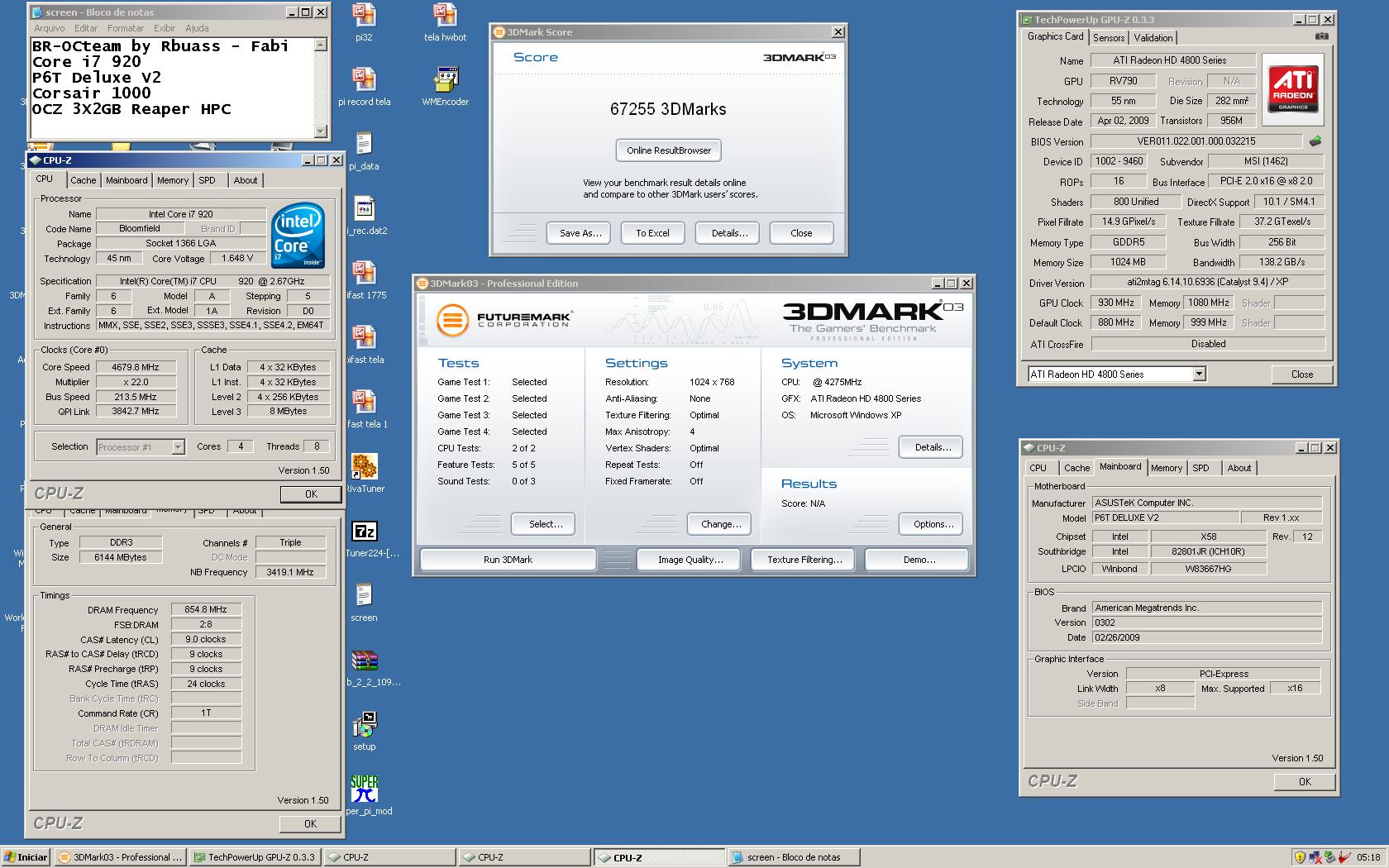Click the Save As... button
This screenshot has width=1389, height=868.
(x=579, y=233)
